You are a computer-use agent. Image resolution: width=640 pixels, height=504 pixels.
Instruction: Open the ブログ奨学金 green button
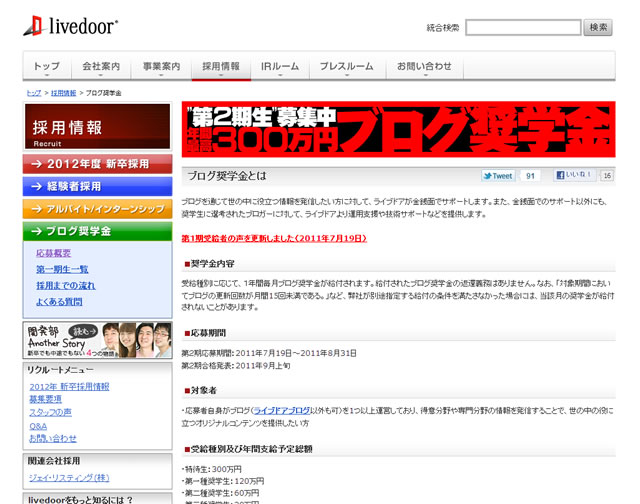98,231
